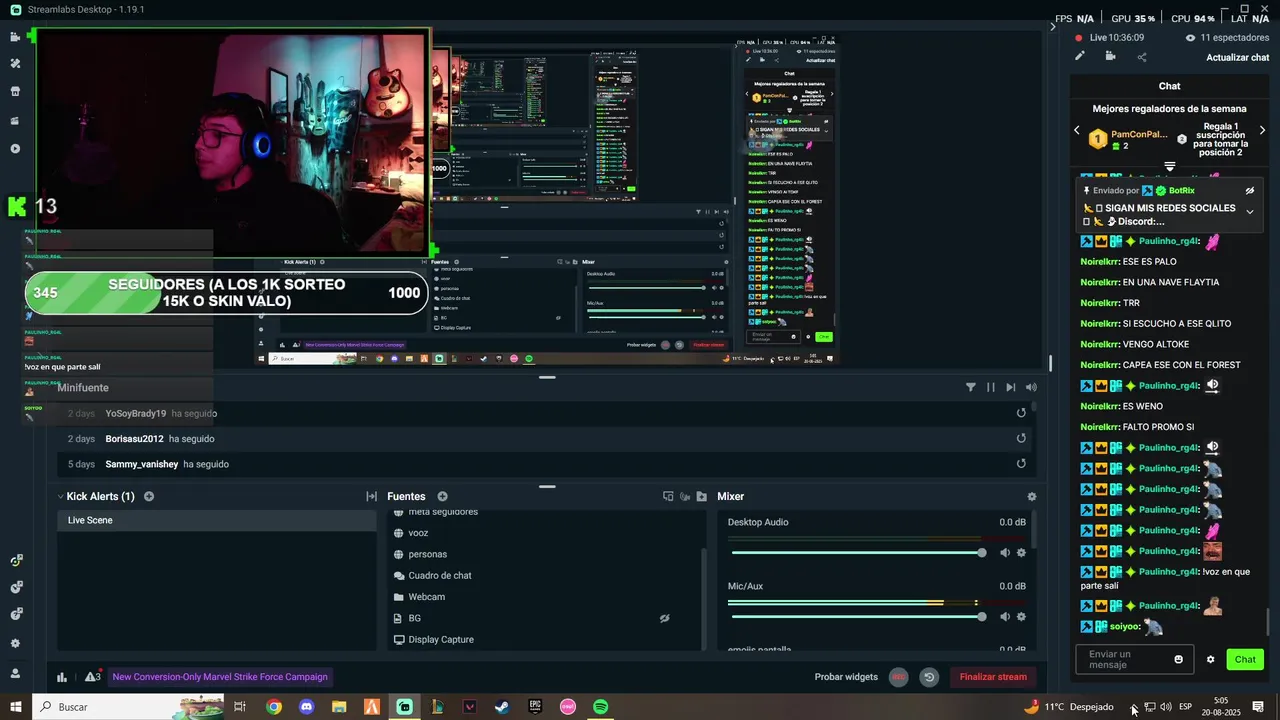
Task: Toggle visibility of BG source
Action: coord(664,618)
